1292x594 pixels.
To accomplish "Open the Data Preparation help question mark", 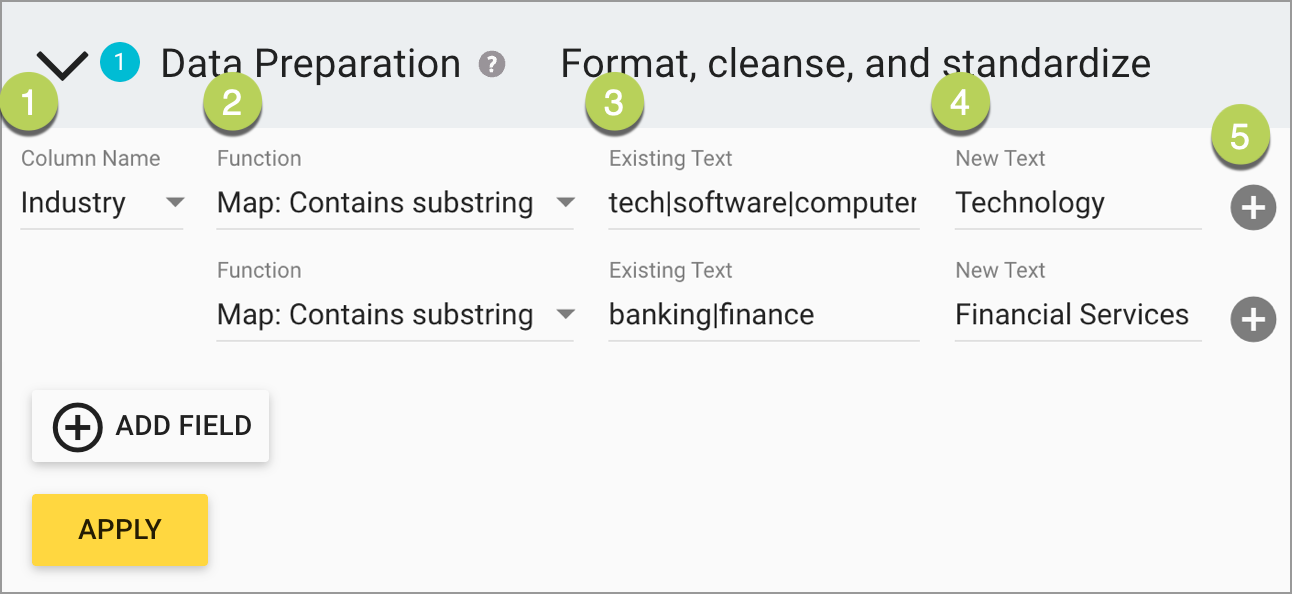I will (x=491, y=65).
